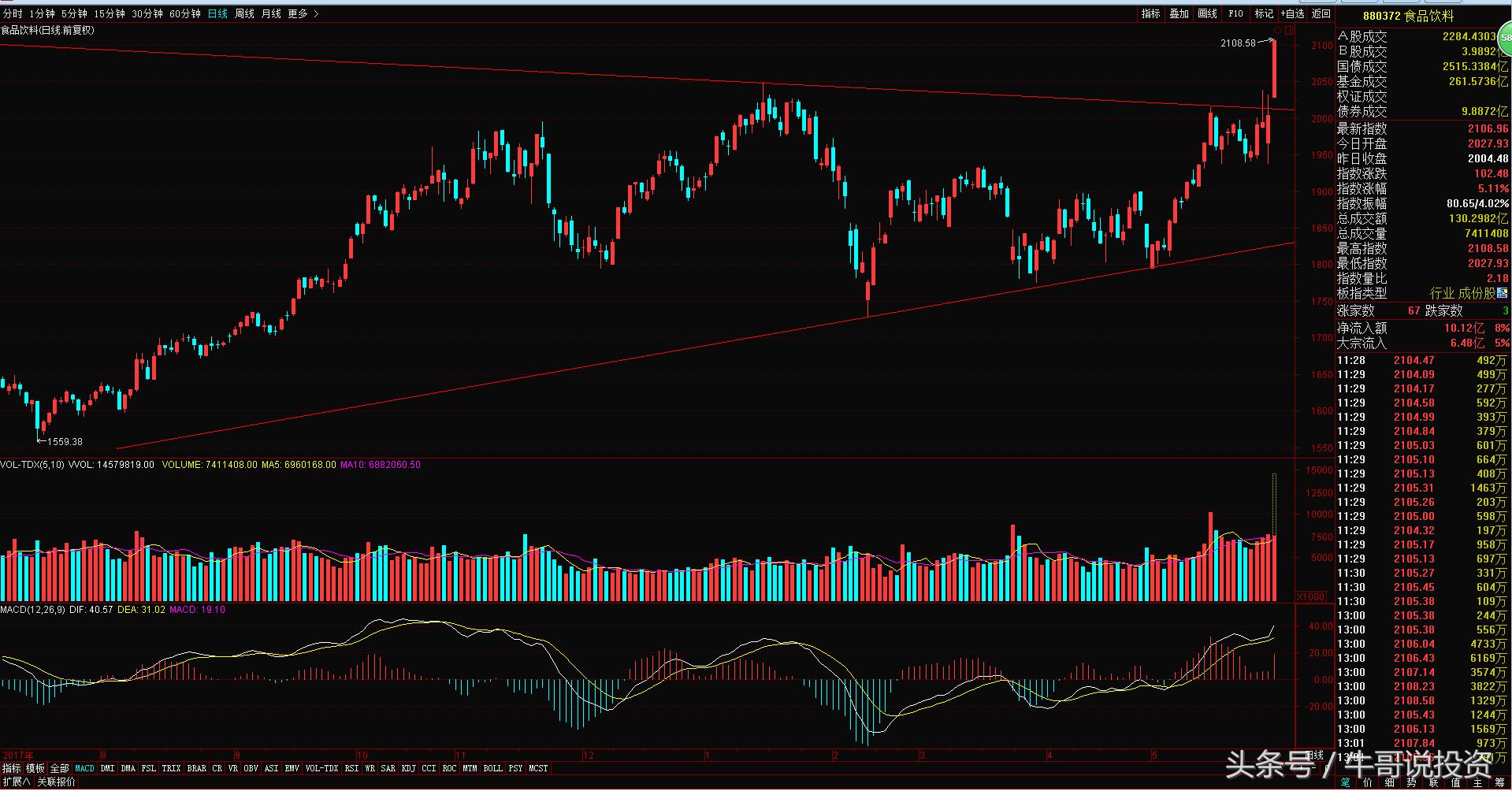Switch to the 日线 daily chart
Image resolution: width=1512 pixels, height=791 pixels.
pyautogui.click(x=217, y=13)
